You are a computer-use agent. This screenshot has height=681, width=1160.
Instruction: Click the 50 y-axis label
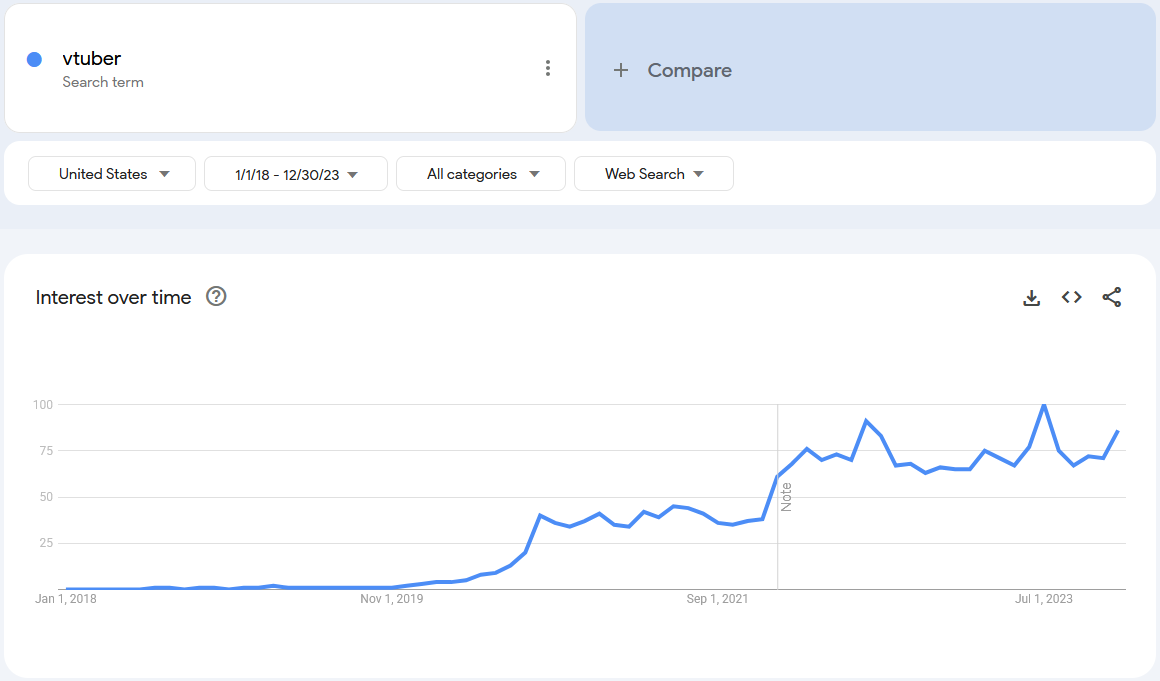click(46, 497)
